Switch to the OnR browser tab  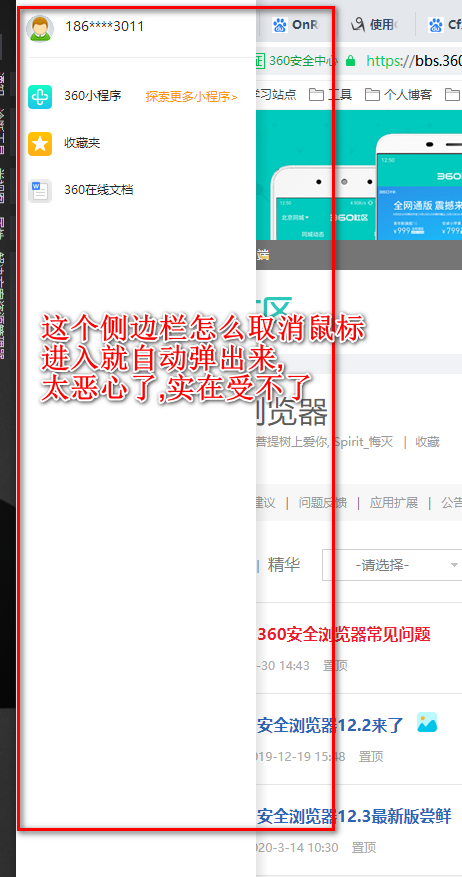296,25
